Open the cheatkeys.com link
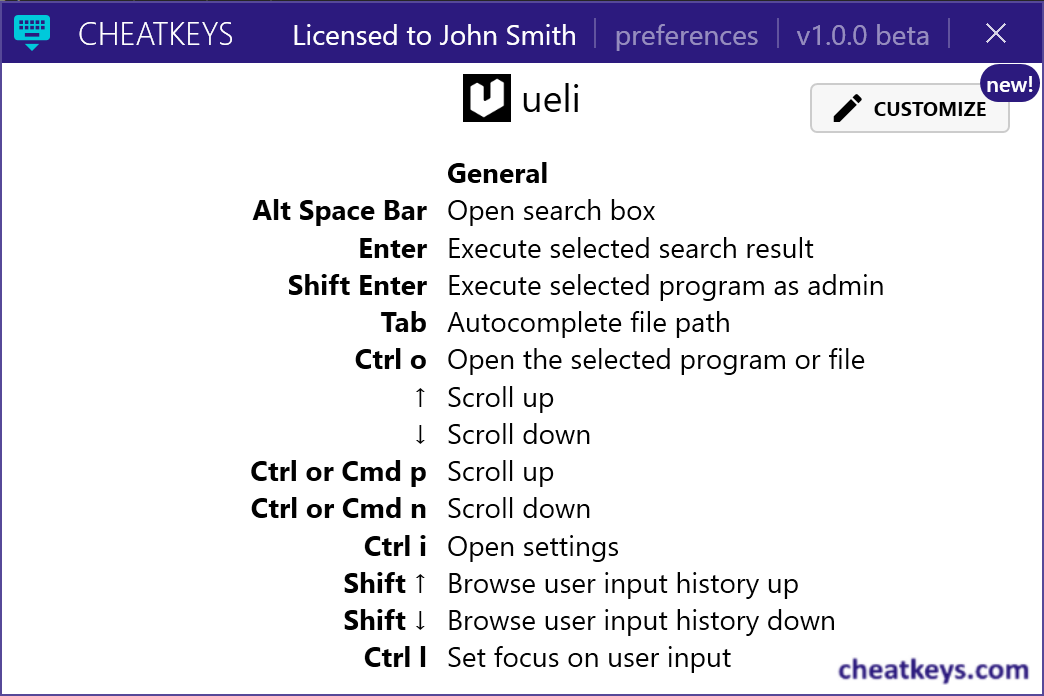The image size is (1044, 696). click(932, 669)
